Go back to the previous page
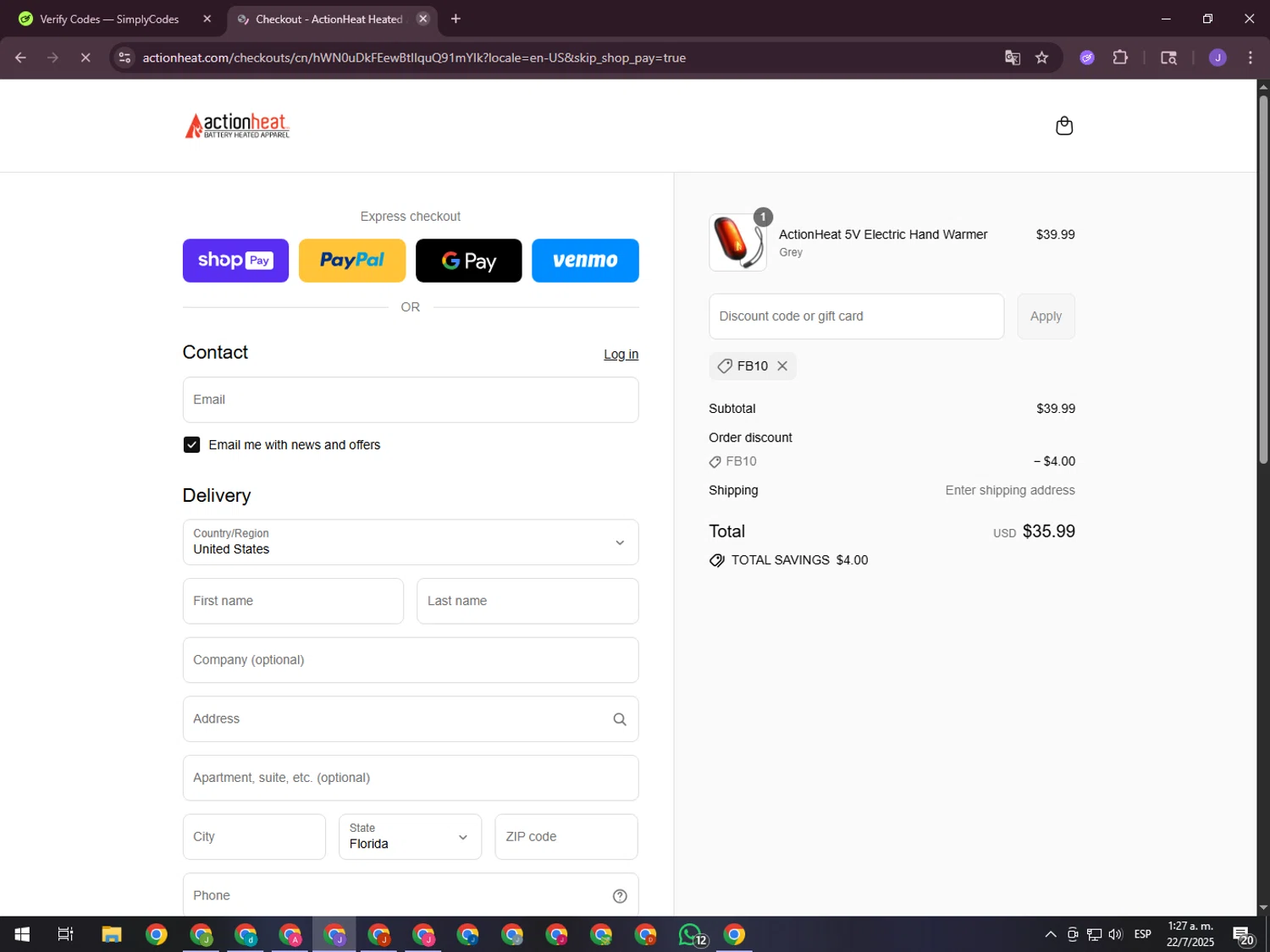 click(20, 58)
